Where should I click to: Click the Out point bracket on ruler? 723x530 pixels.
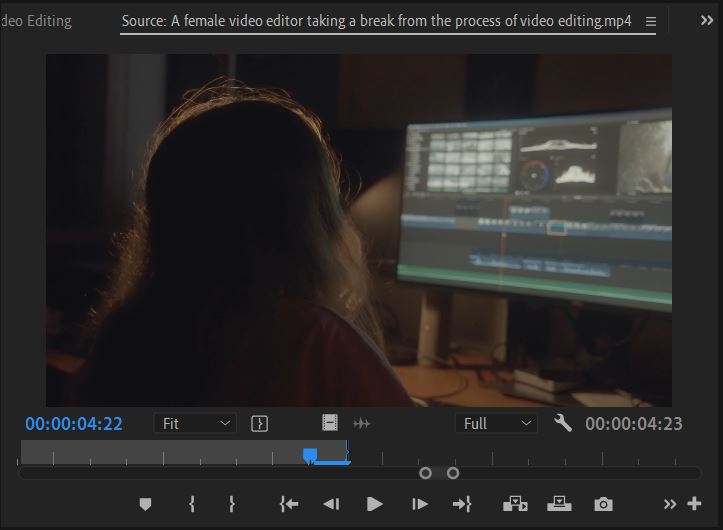(x=347, y=453)
